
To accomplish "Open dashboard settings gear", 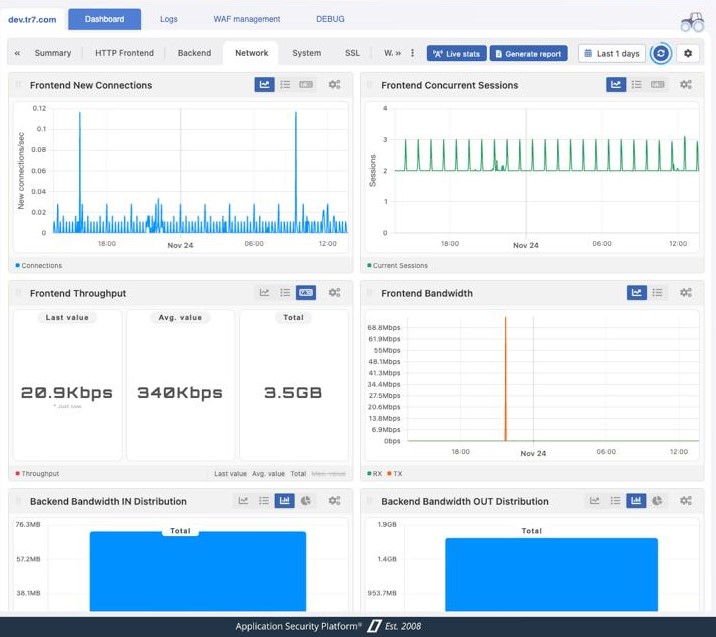I will click(x=688, y=53).
